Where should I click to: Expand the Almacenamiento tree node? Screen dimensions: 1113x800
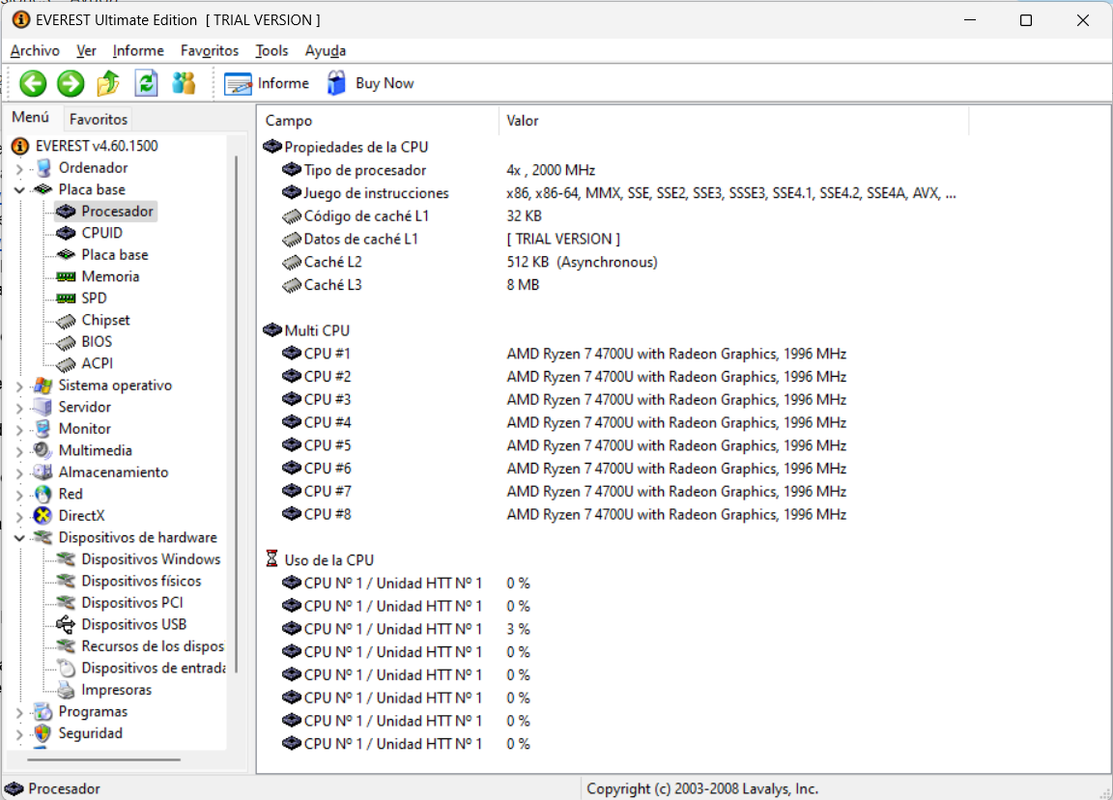20,473
